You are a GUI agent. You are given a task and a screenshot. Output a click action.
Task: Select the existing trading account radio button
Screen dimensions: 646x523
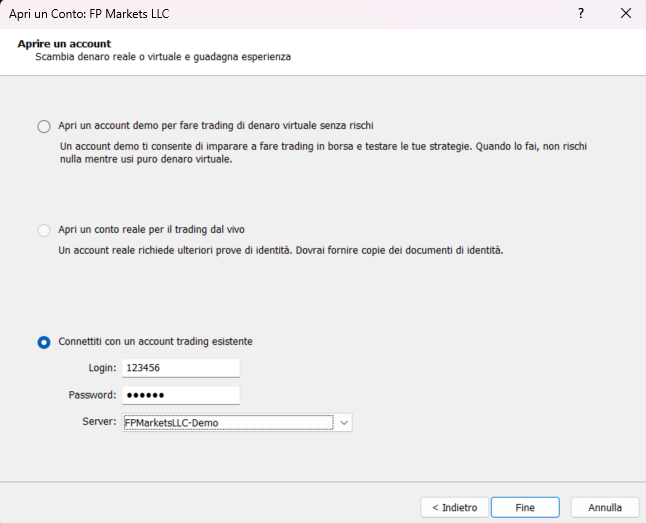(x=43, y=342)
